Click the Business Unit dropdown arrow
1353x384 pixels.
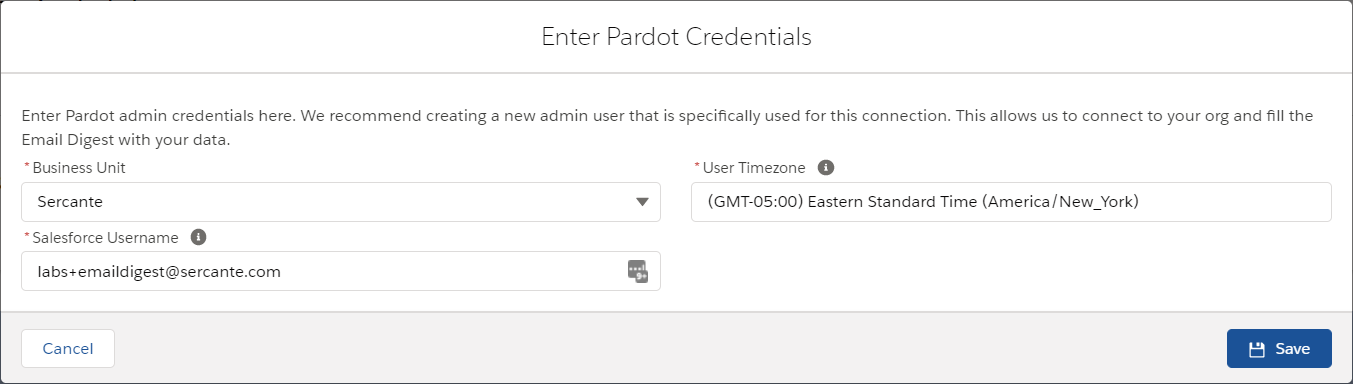pyautogui.click(x=642, y=202)
